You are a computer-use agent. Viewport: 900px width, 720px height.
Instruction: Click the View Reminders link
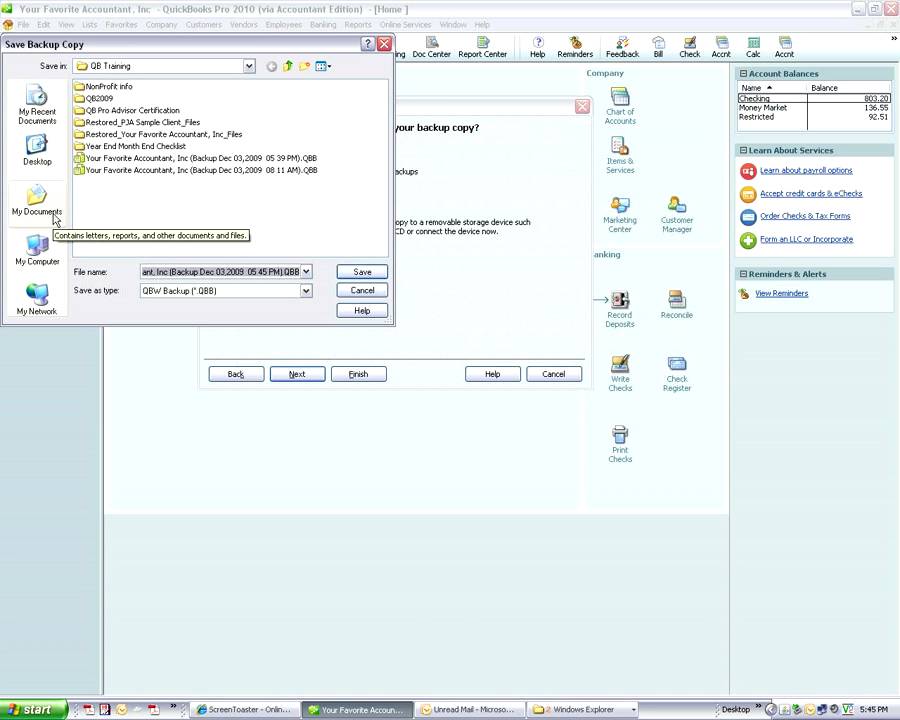781,293
